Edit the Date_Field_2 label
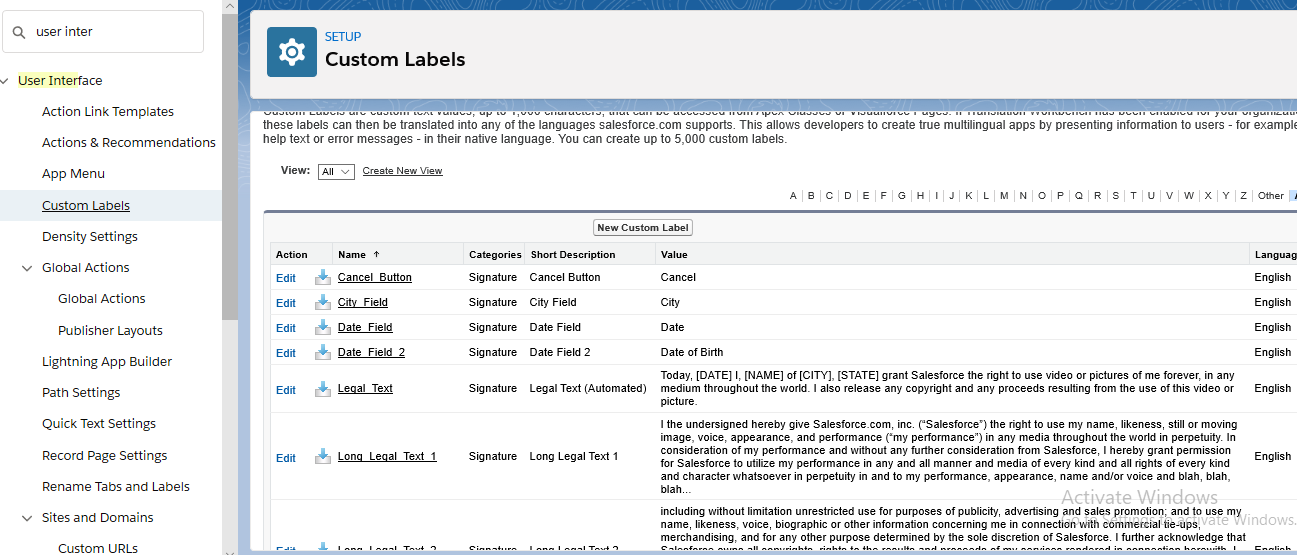This screenshot has height=555, width=1297. (x=286, y=353)
